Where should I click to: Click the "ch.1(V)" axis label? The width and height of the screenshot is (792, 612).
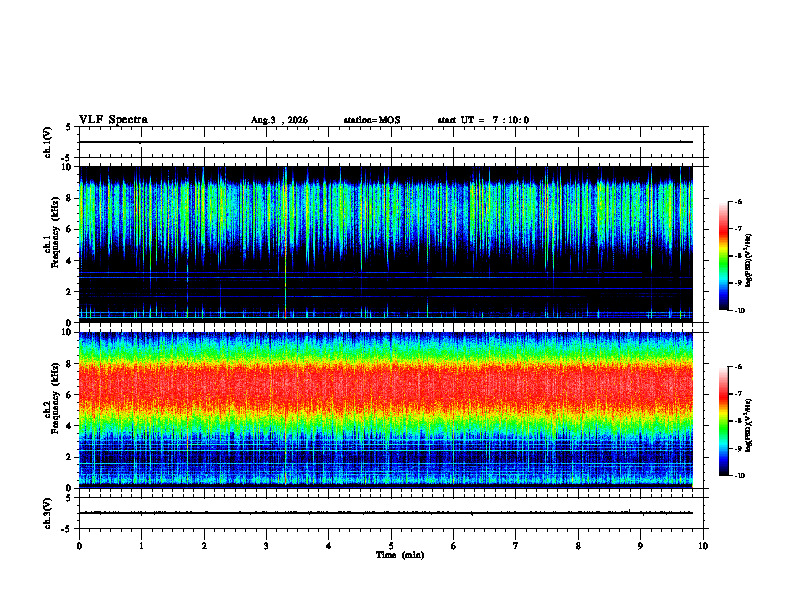48,142
